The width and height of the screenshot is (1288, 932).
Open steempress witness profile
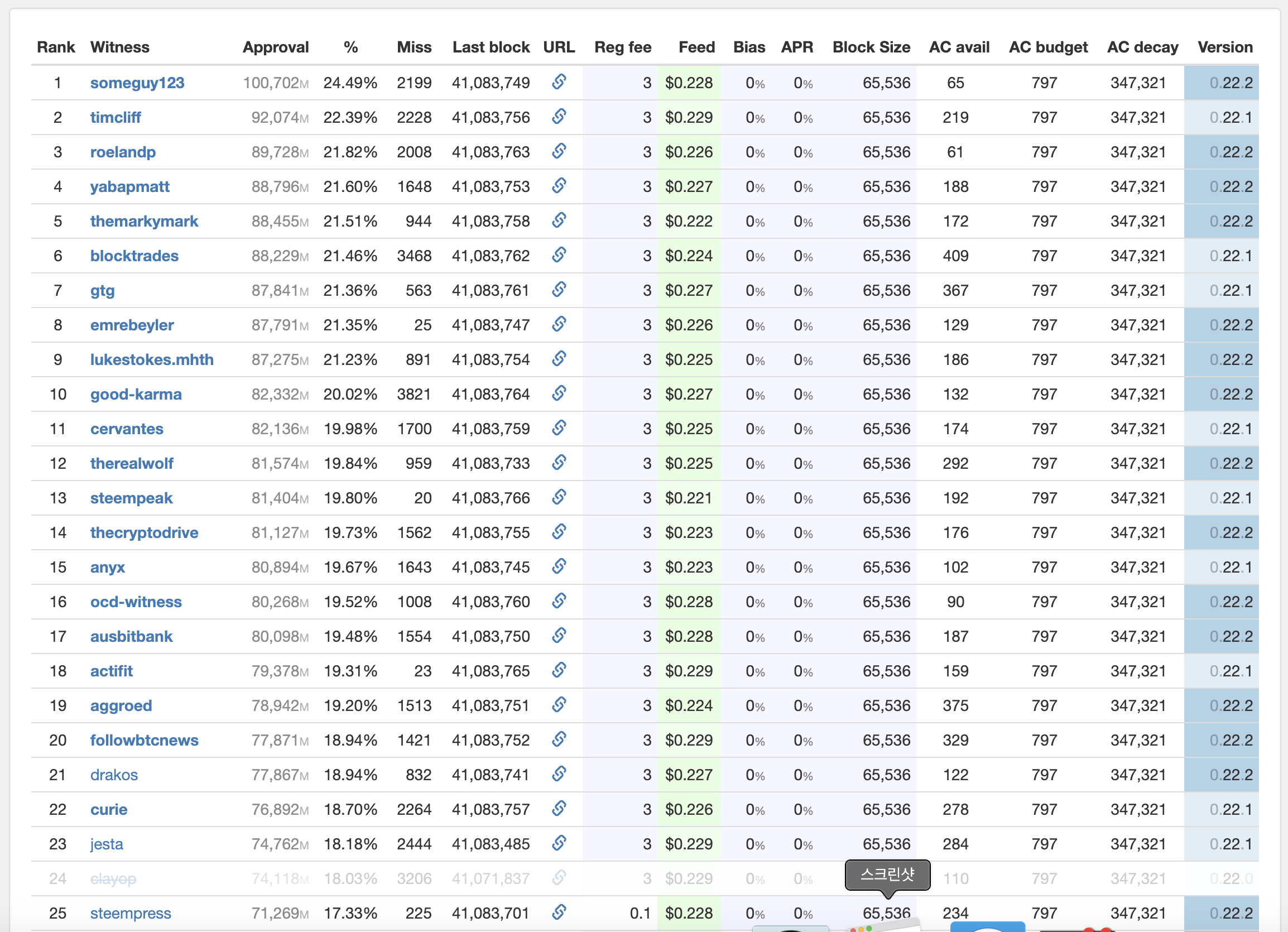[131, 914]
